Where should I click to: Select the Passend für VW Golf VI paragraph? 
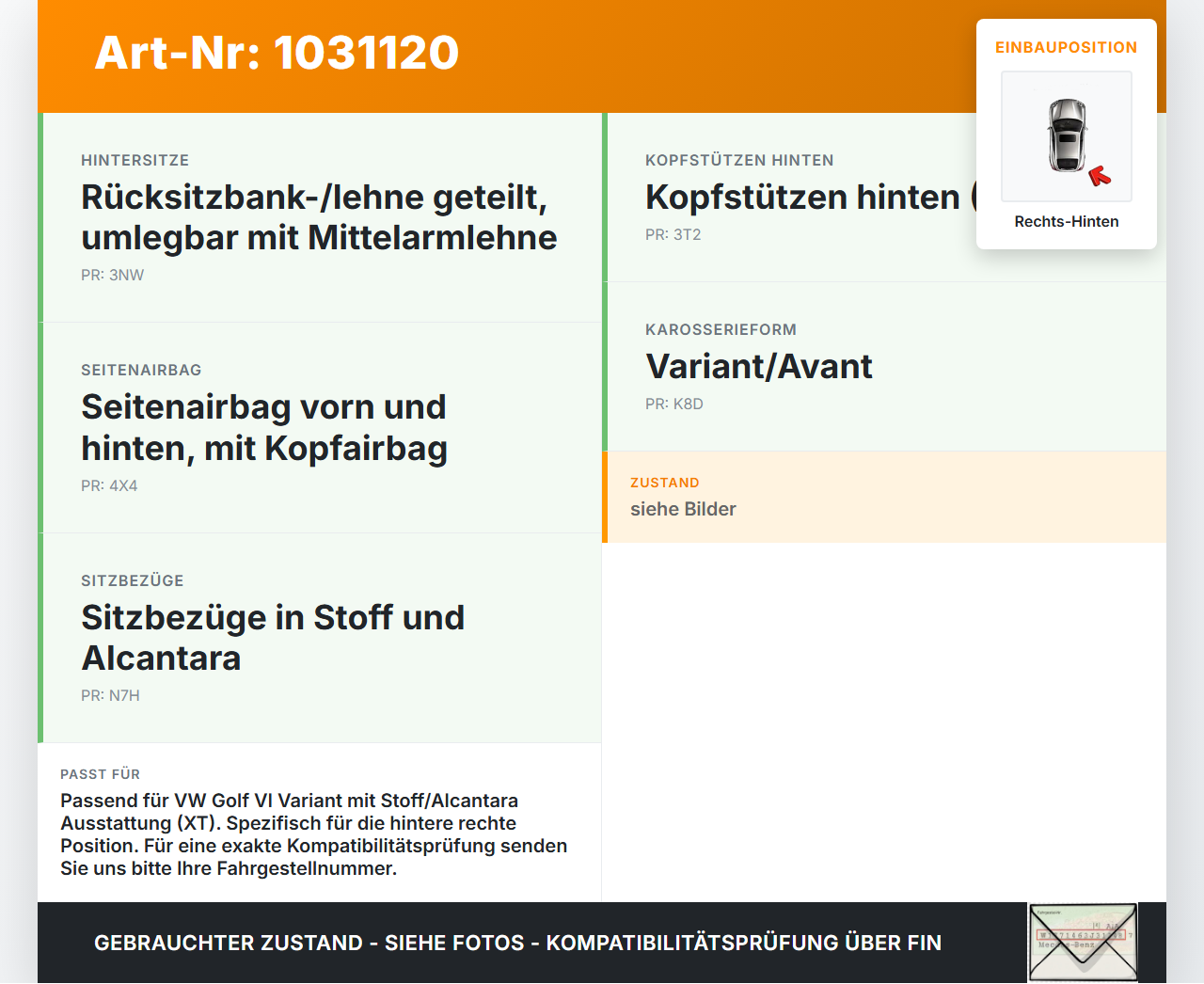314,834
